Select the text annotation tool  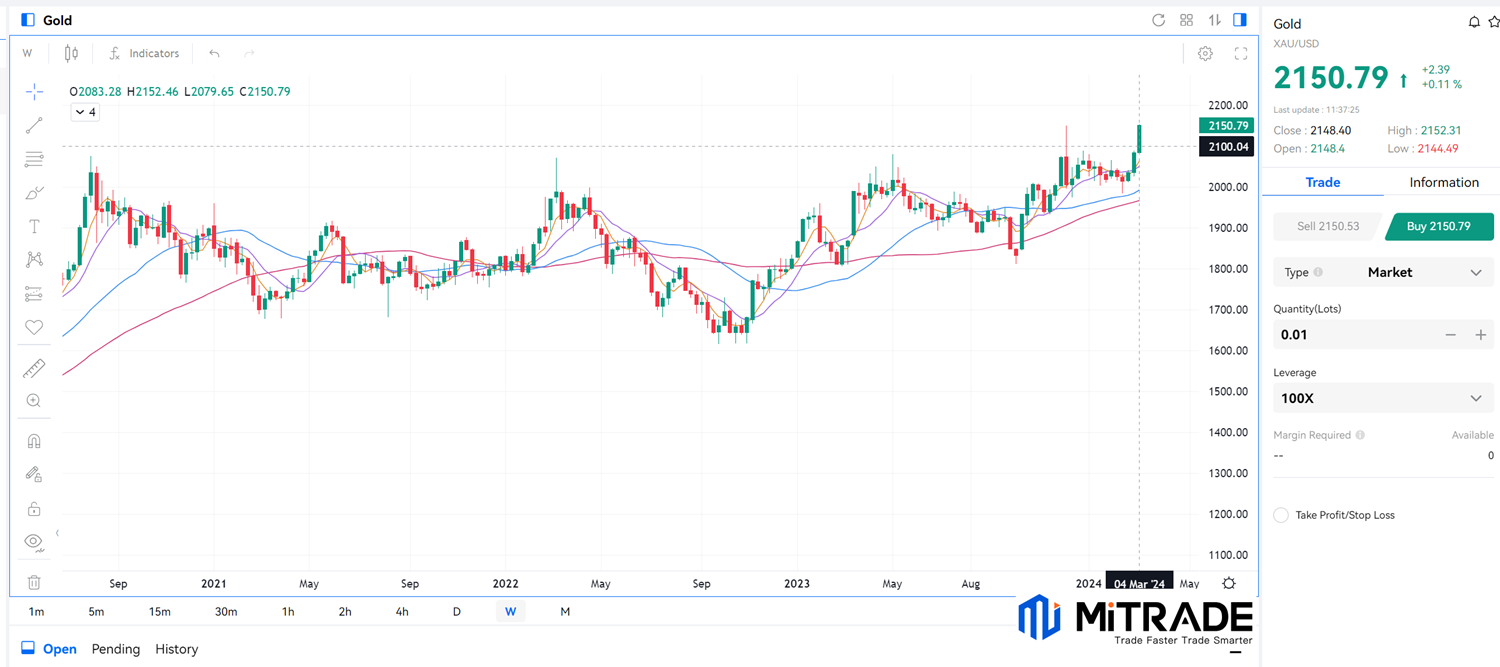pos(34,226)
